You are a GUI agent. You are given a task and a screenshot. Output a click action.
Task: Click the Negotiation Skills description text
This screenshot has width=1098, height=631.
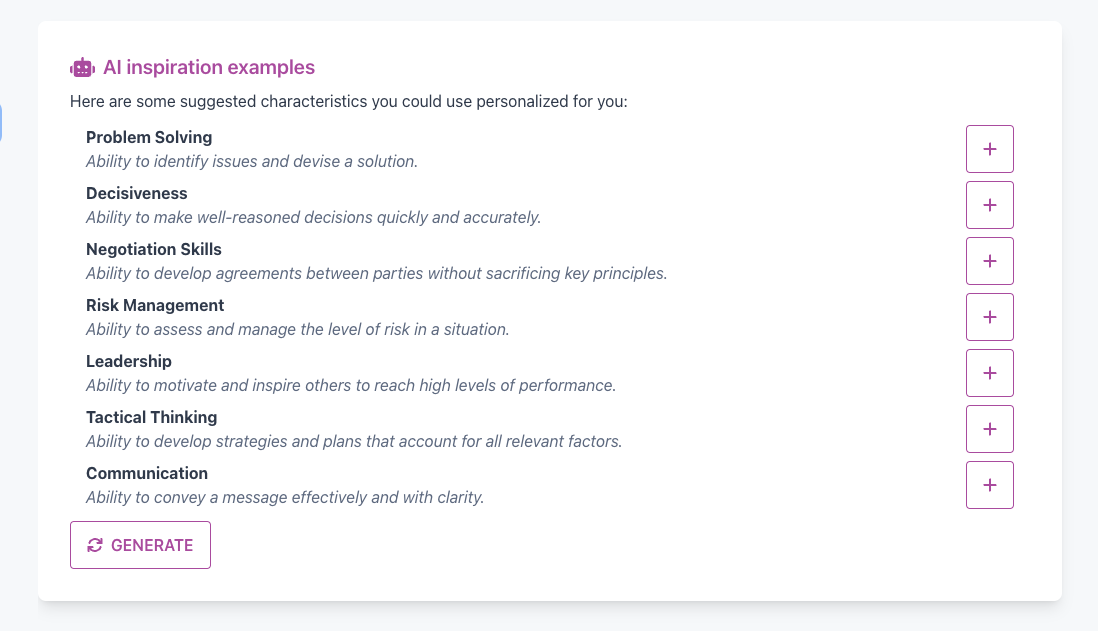point(377,273)
